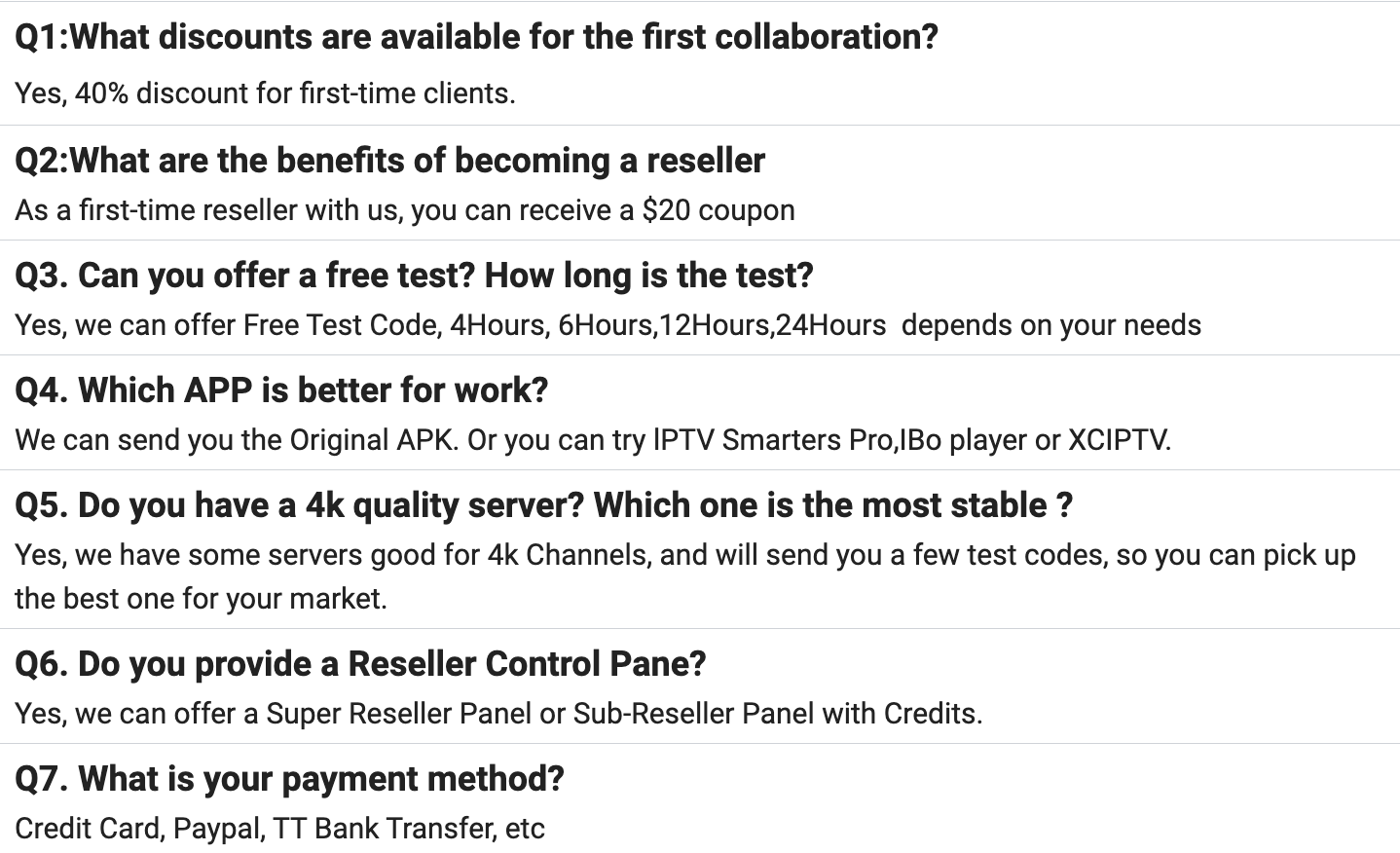
Task: Expand the Q2 reseller benefits question
Action: [x=389, y=161]
